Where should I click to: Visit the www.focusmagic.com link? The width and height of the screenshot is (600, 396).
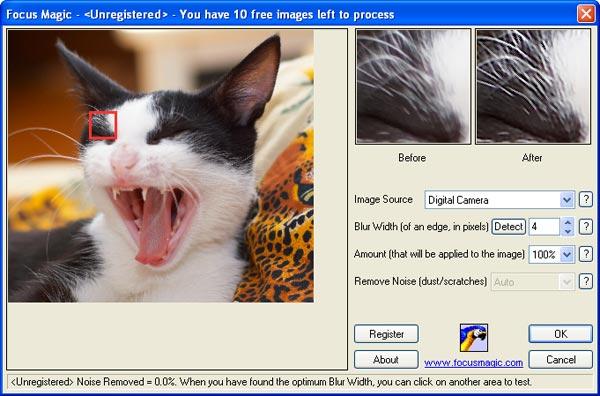pos(473,362)
